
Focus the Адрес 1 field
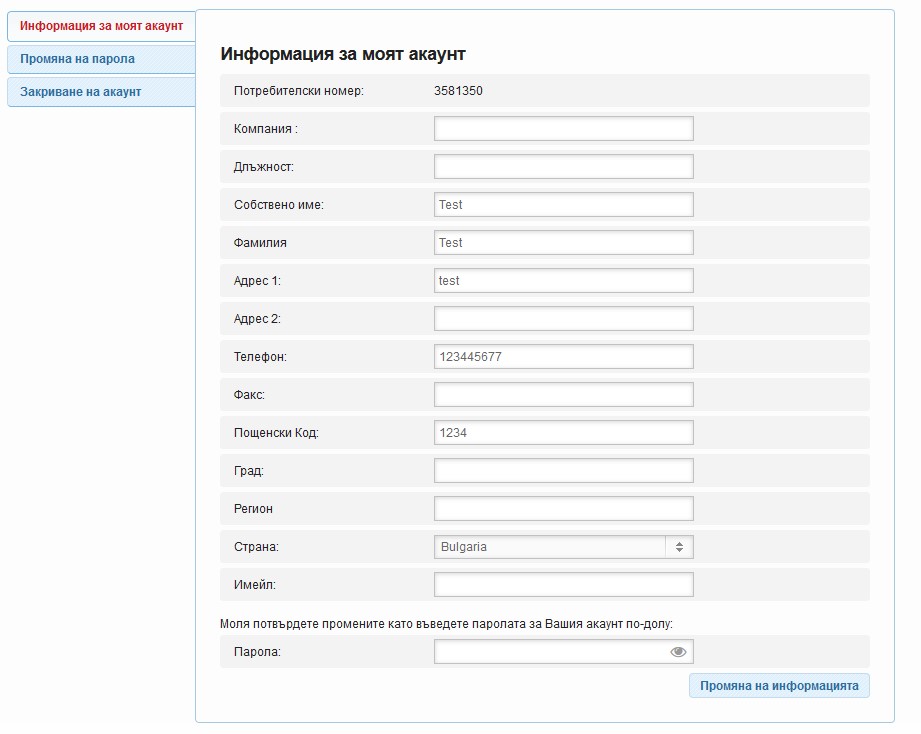click(563, 281)
